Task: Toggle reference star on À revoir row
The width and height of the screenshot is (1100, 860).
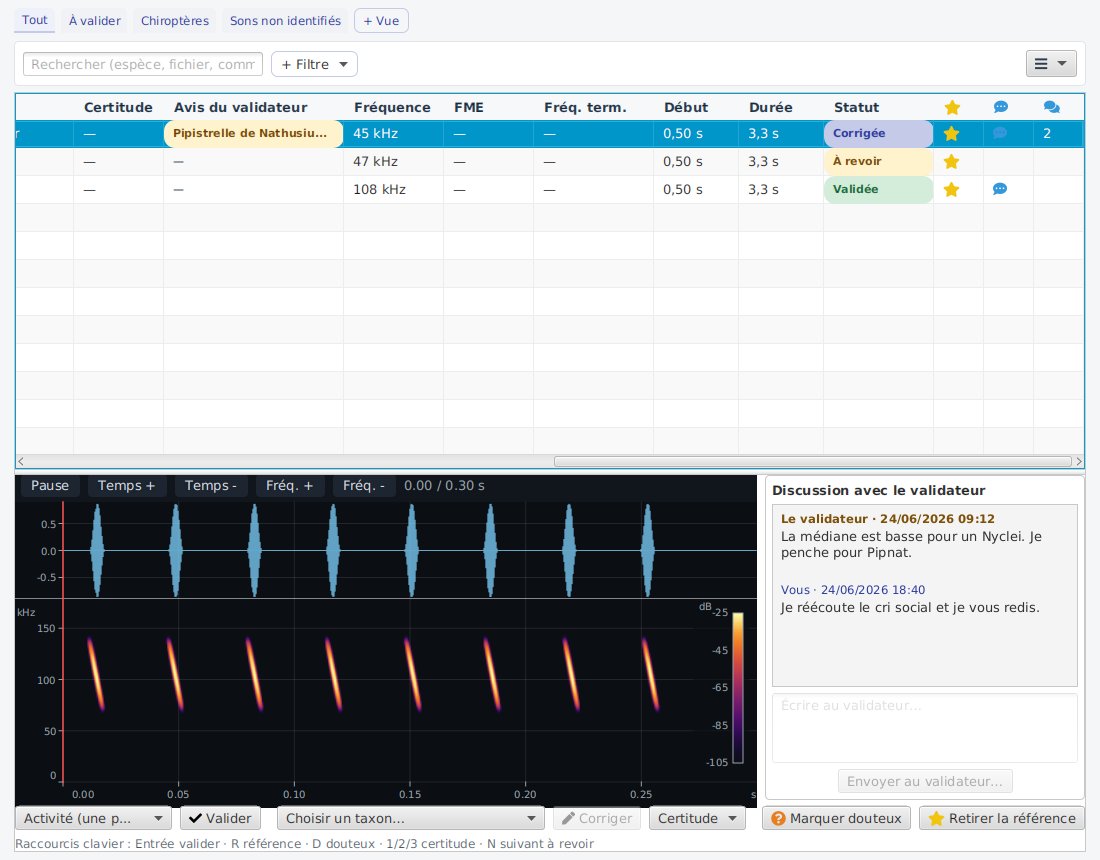Action: coord(951,161)
